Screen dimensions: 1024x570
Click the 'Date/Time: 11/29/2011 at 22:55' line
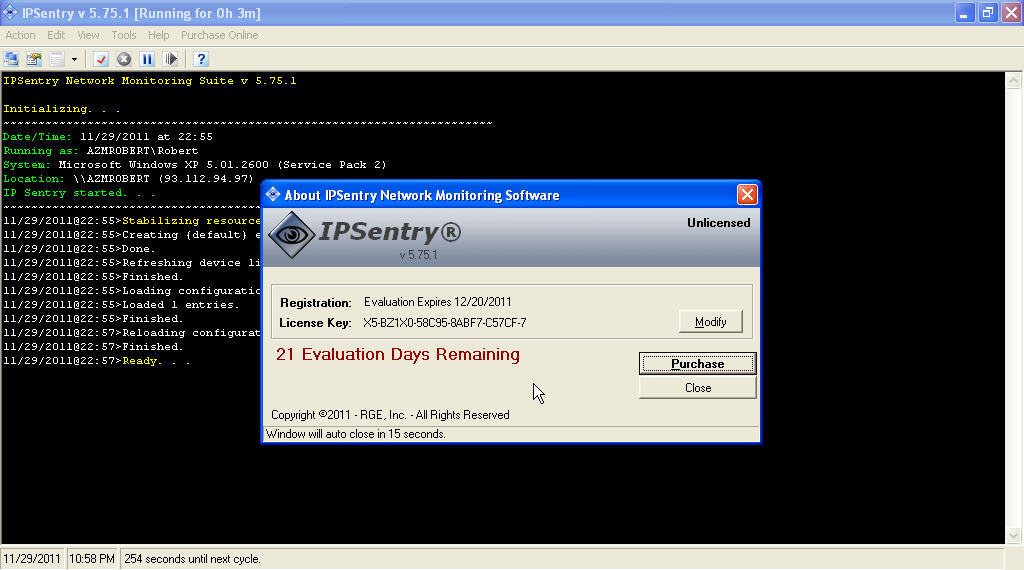[x=108, y=136]
